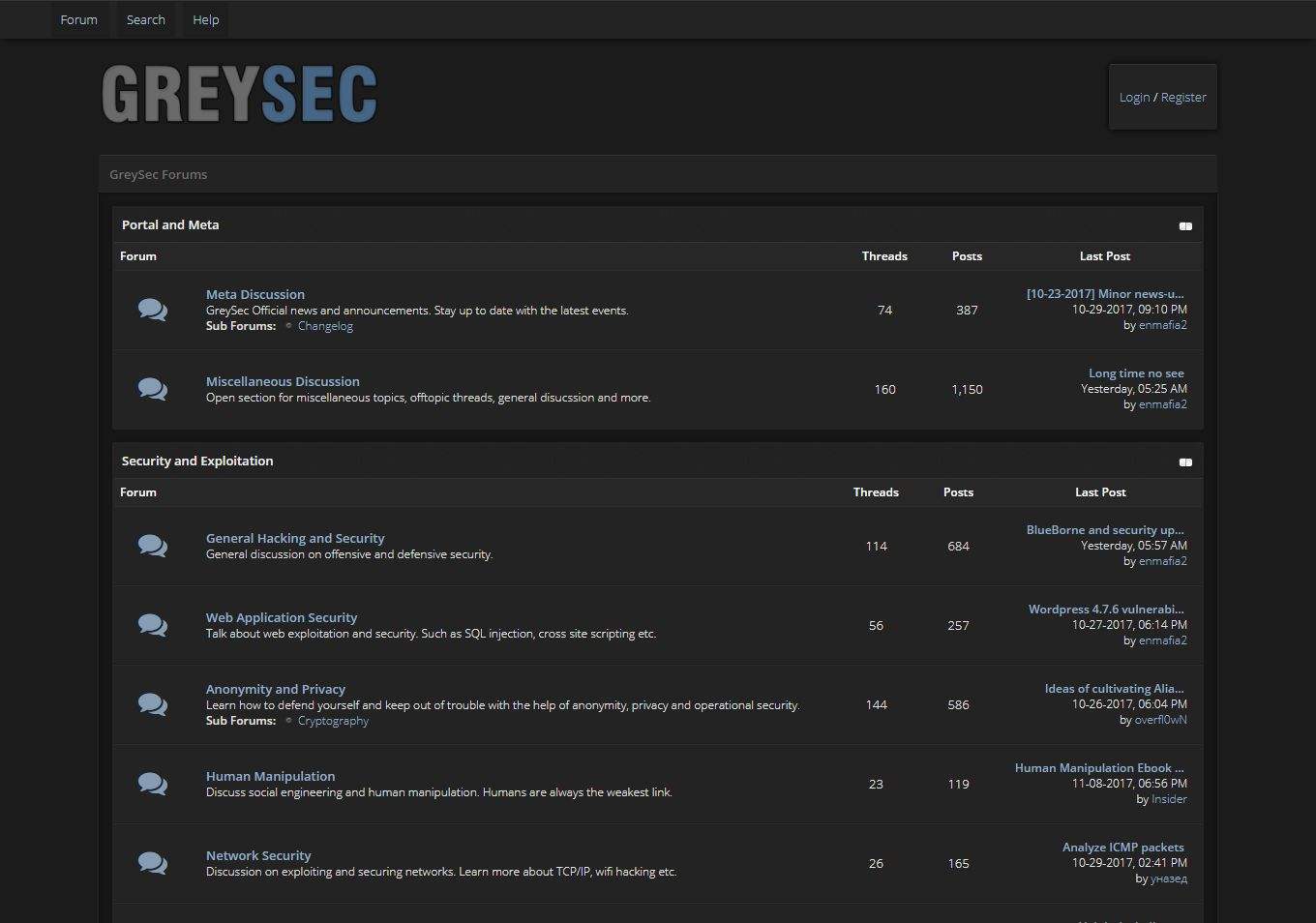This screenshot has height=923, width=1316.
Task: Open the Cryptography subforum
Action: [x=333, y=721]
